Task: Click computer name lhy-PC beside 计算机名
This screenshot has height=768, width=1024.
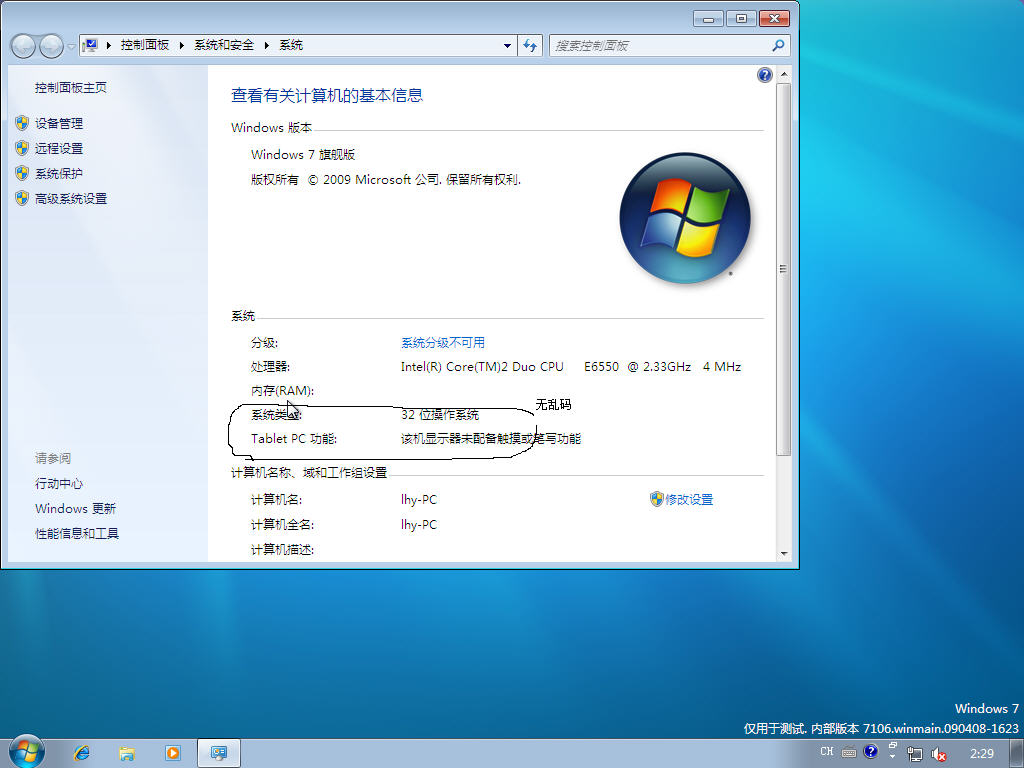Action: [x=419, y=500]
